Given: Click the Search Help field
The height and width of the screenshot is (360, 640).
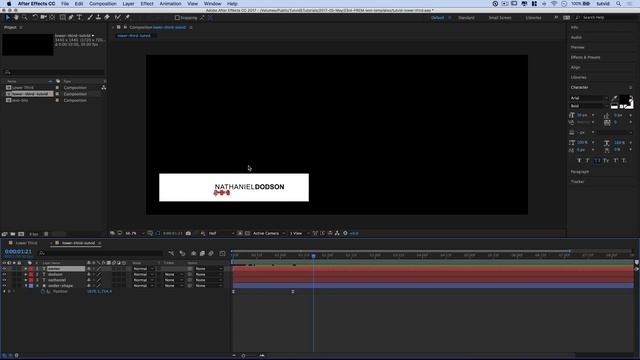Looking at the screenshot, I should pos(606,18).
